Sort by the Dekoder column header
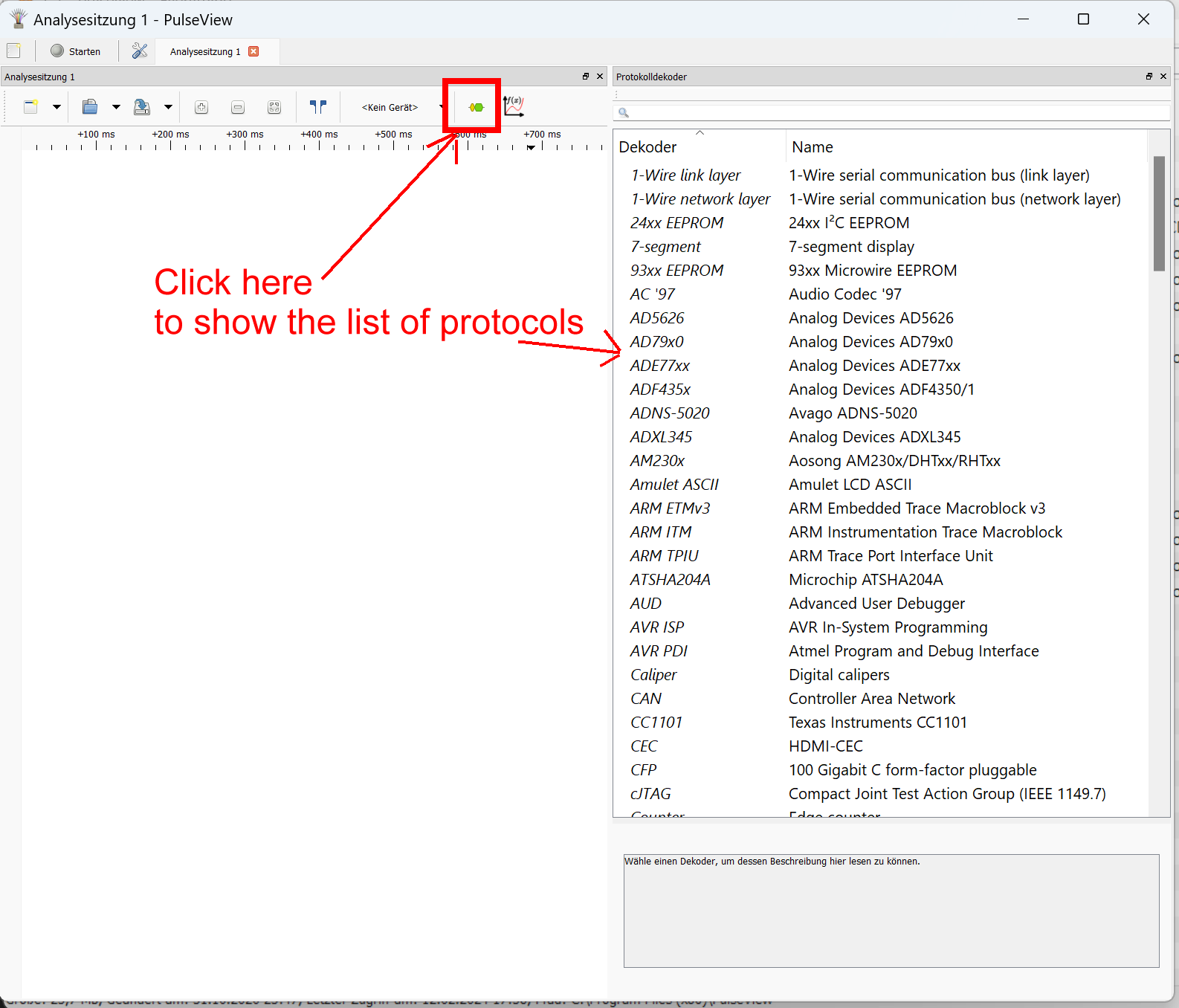This screenshot has height=1008, width=1179. coord(699,146)
